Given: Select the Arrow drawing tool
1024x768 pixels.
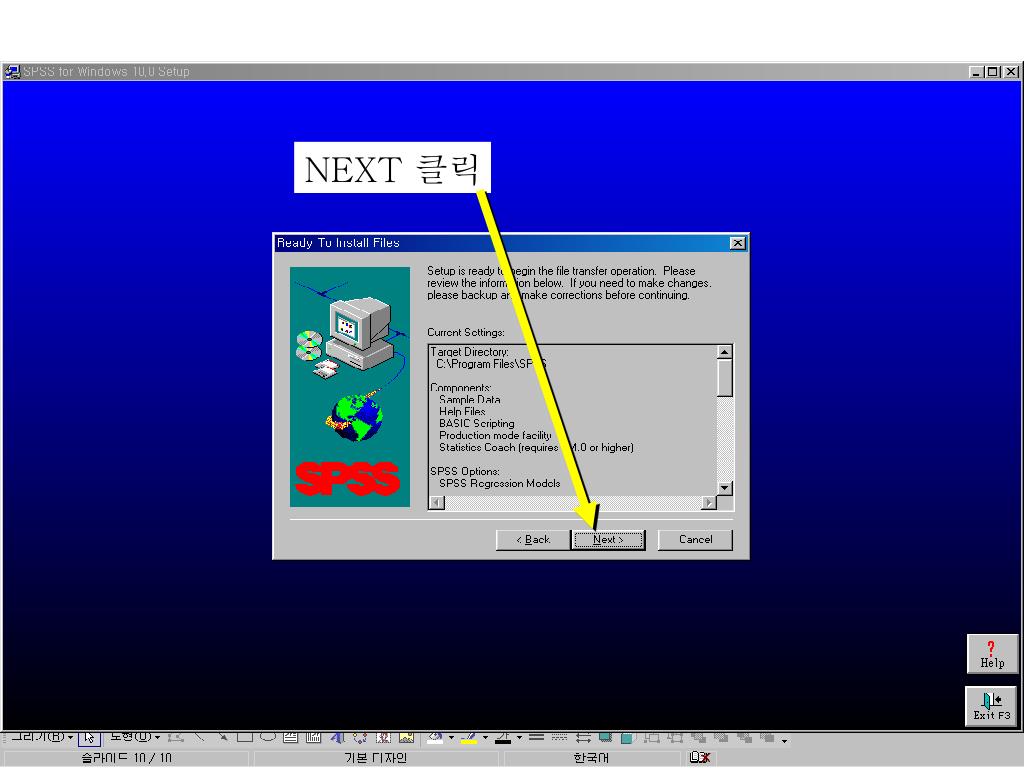Looking at the screenshot, I should [x=223, y=737].
